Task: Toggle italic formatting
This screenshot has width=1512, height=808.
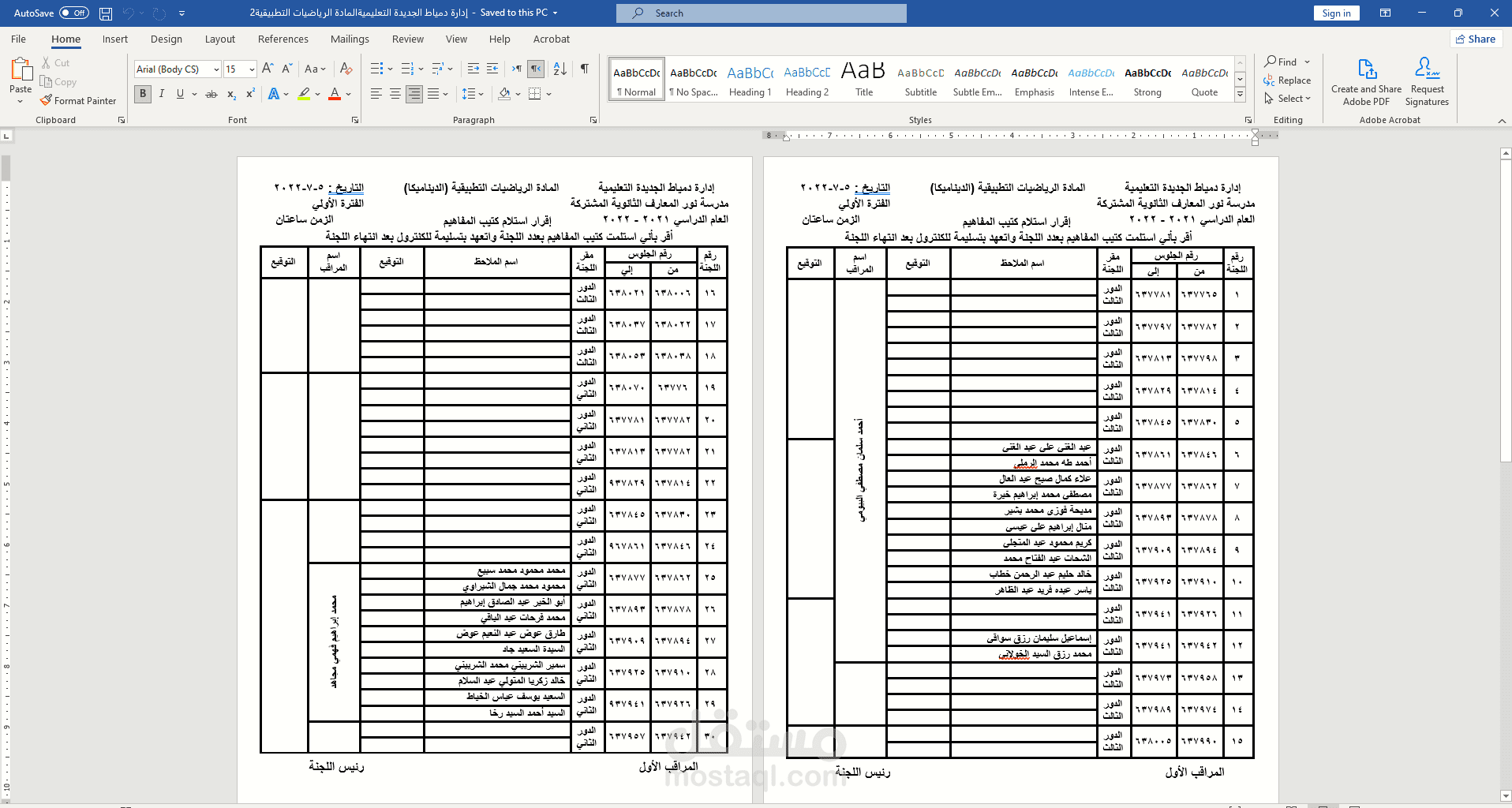Action: [161, 94]
